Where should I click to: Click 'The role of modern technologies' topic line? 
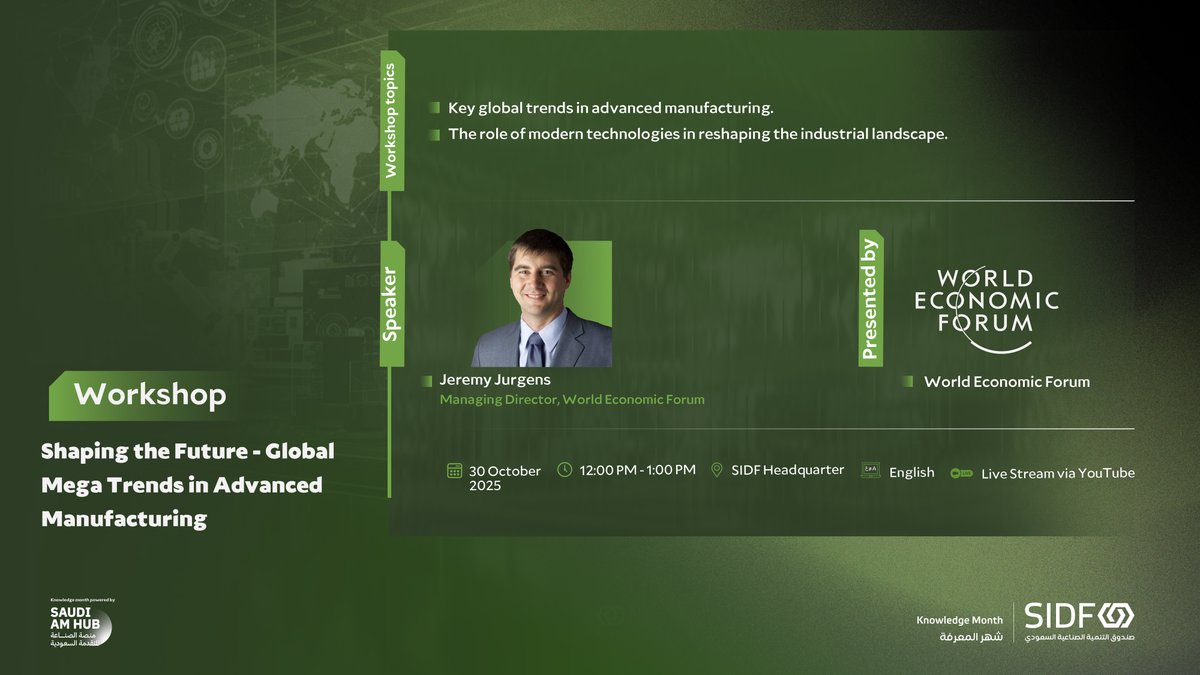coord(697,134)
